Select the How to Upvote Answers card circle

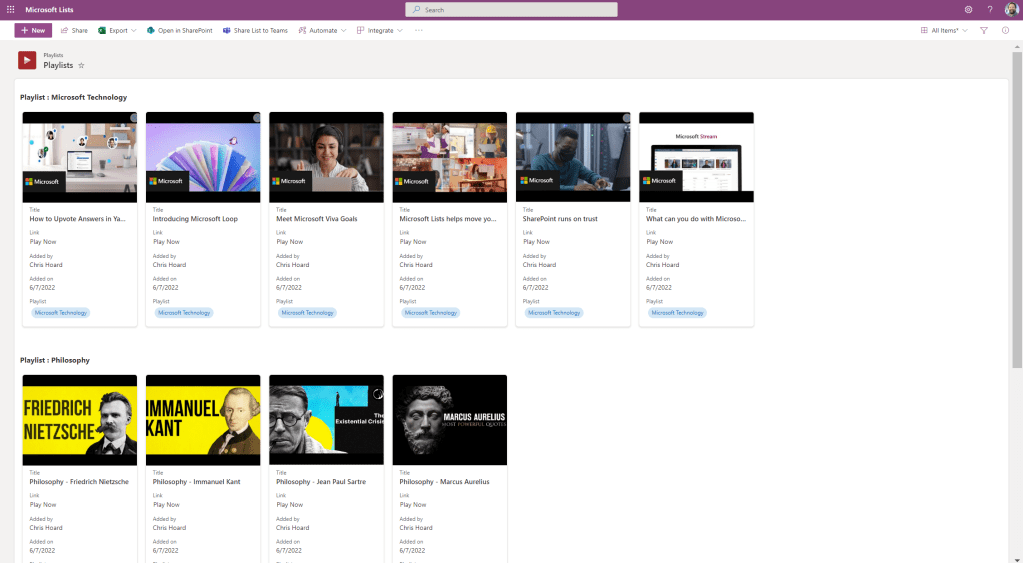(133, 117)
